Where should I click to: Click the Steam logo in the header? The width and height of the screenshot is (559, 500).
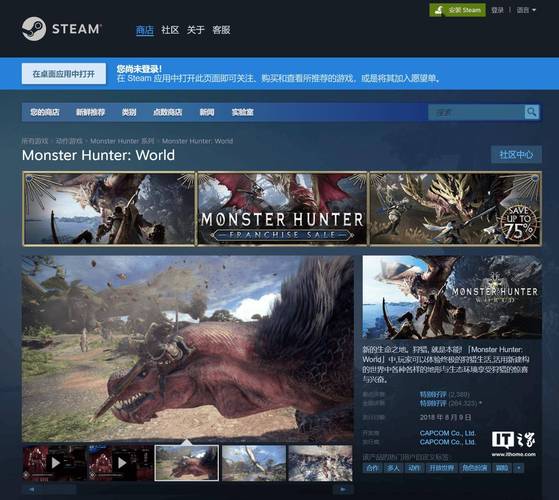pos(61,29)
